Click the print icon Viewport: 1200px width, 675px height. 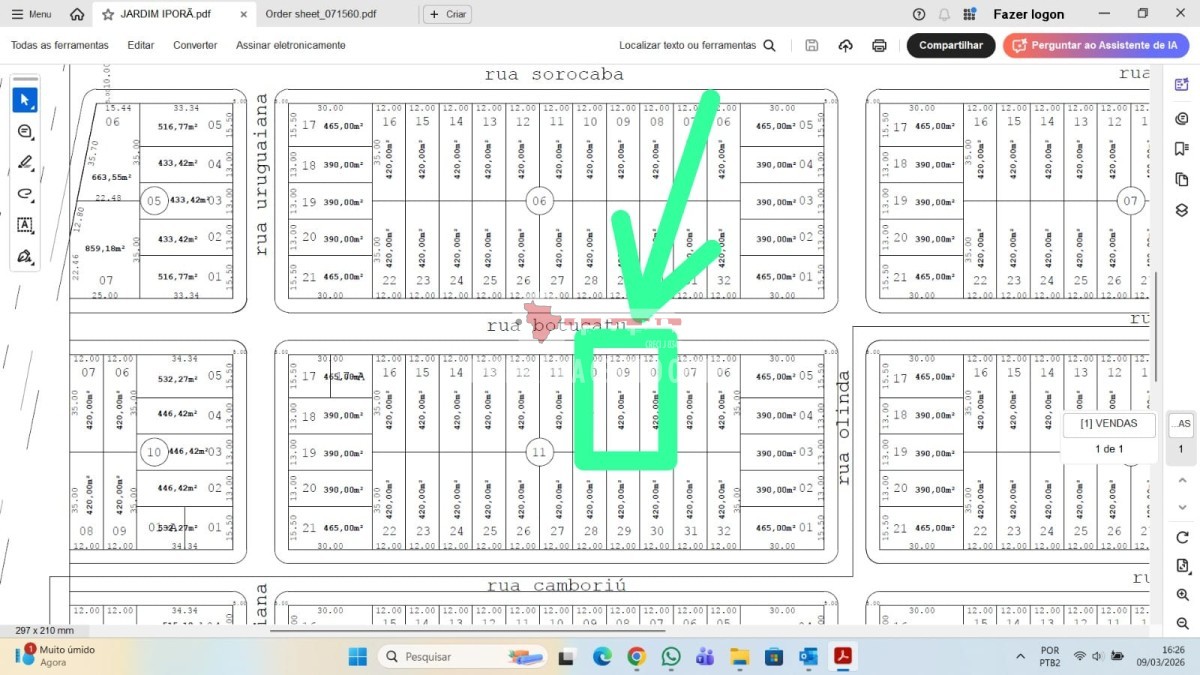click(x=879, y=45)
